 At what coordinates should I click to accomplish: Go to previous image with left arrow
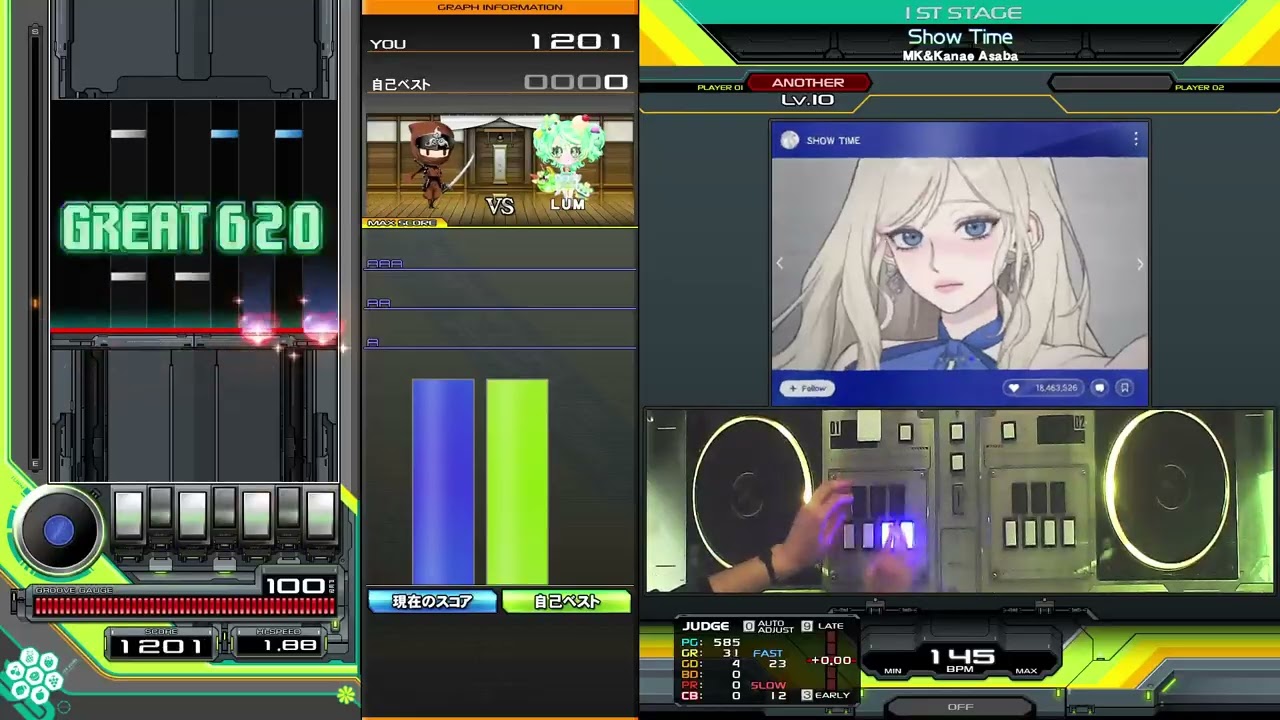coord(780,264)
